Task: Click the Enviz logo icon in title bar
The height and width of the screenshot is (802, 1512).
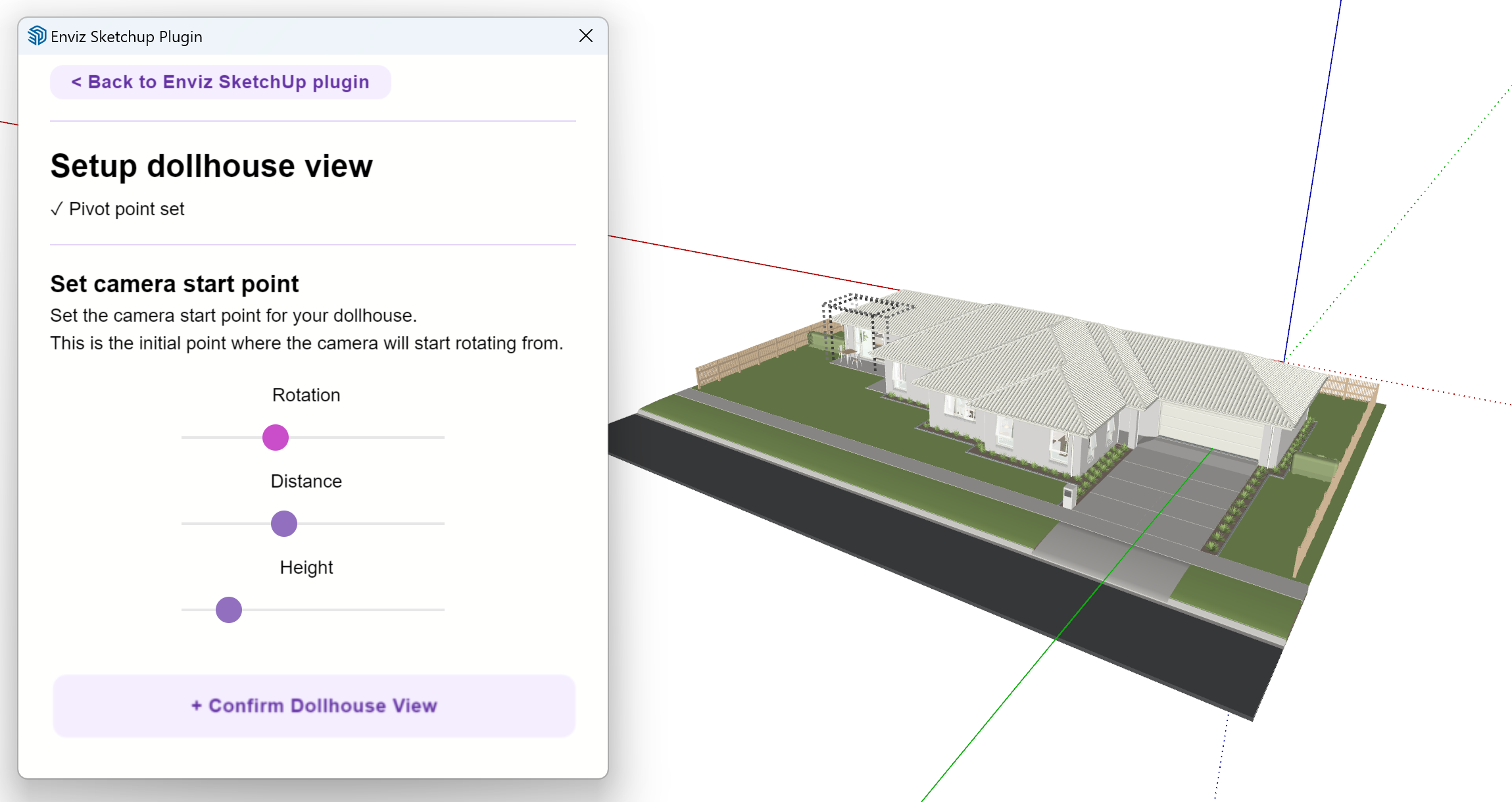Action: pyautogui.click(x=37, y=36)
